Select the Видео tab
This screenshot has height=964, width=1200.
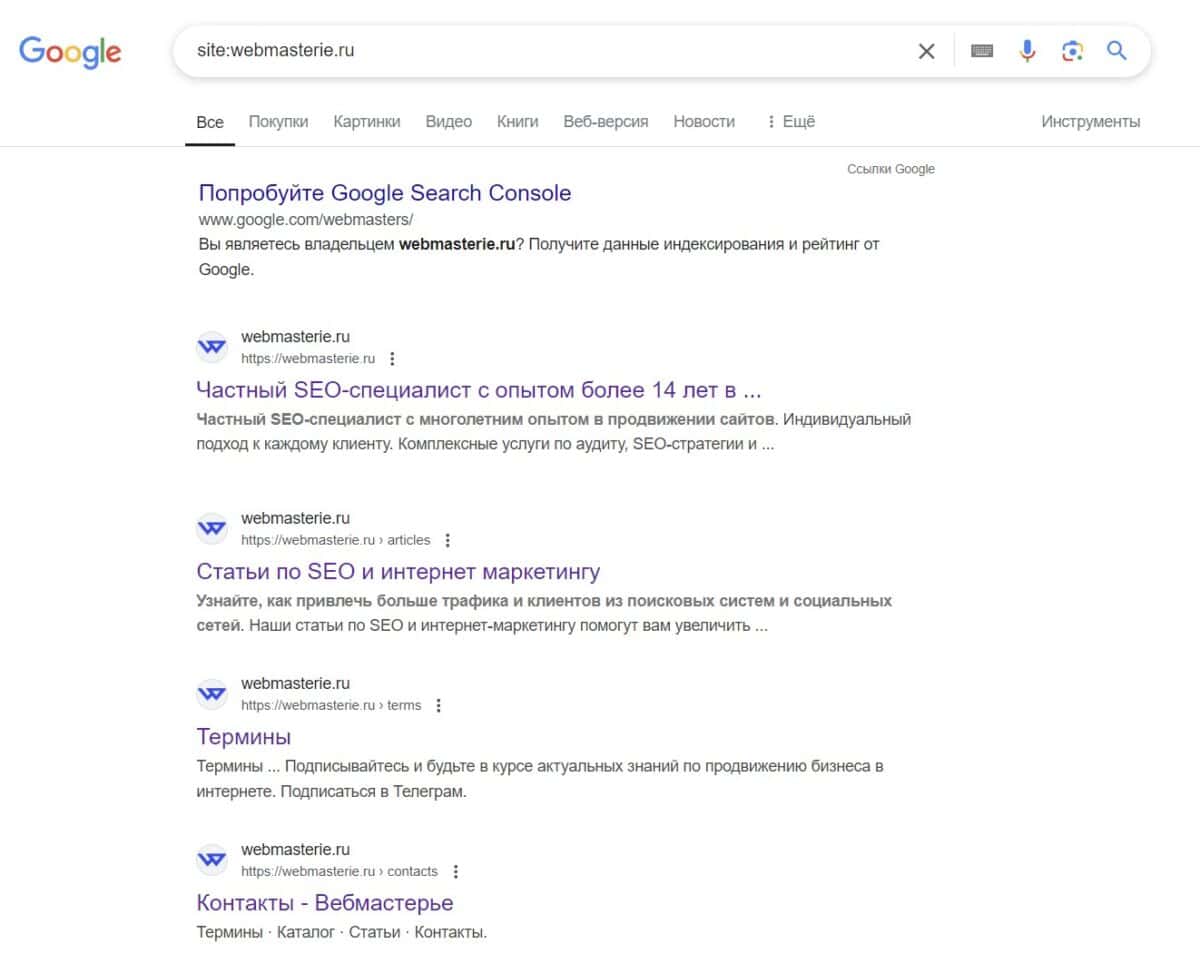(447, 121)
